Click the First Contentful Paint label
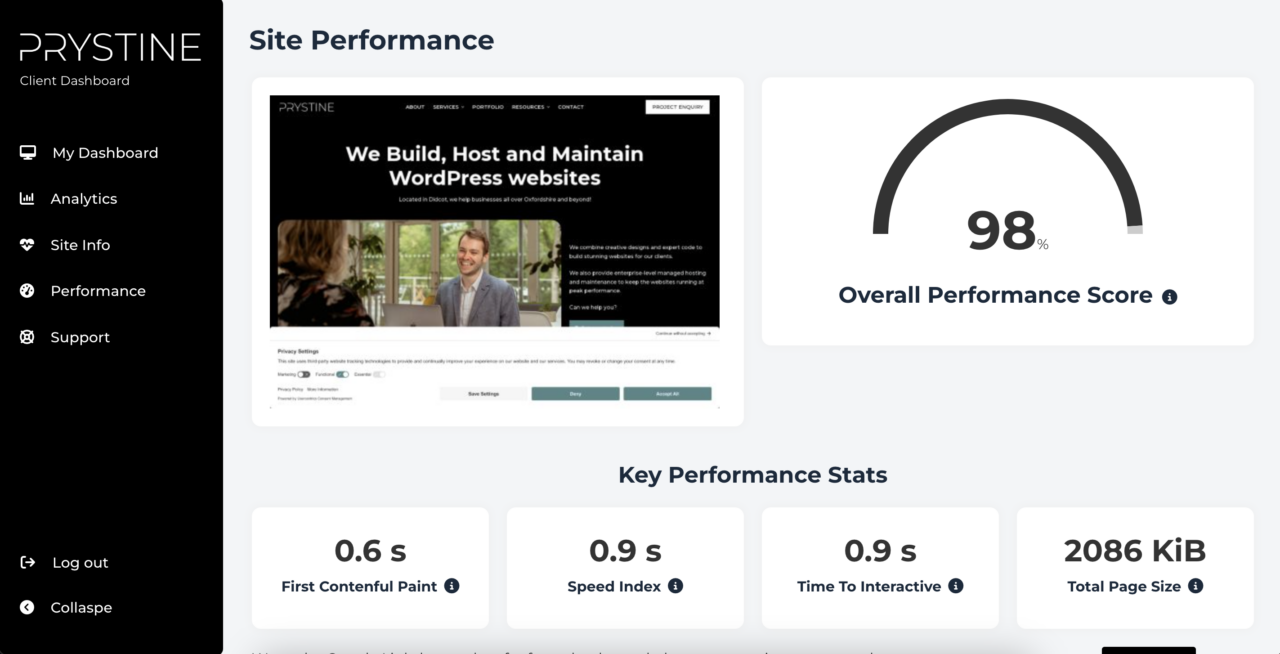Image resolution: width=1280 pixels, height=654 pixels. coord(359,587)
